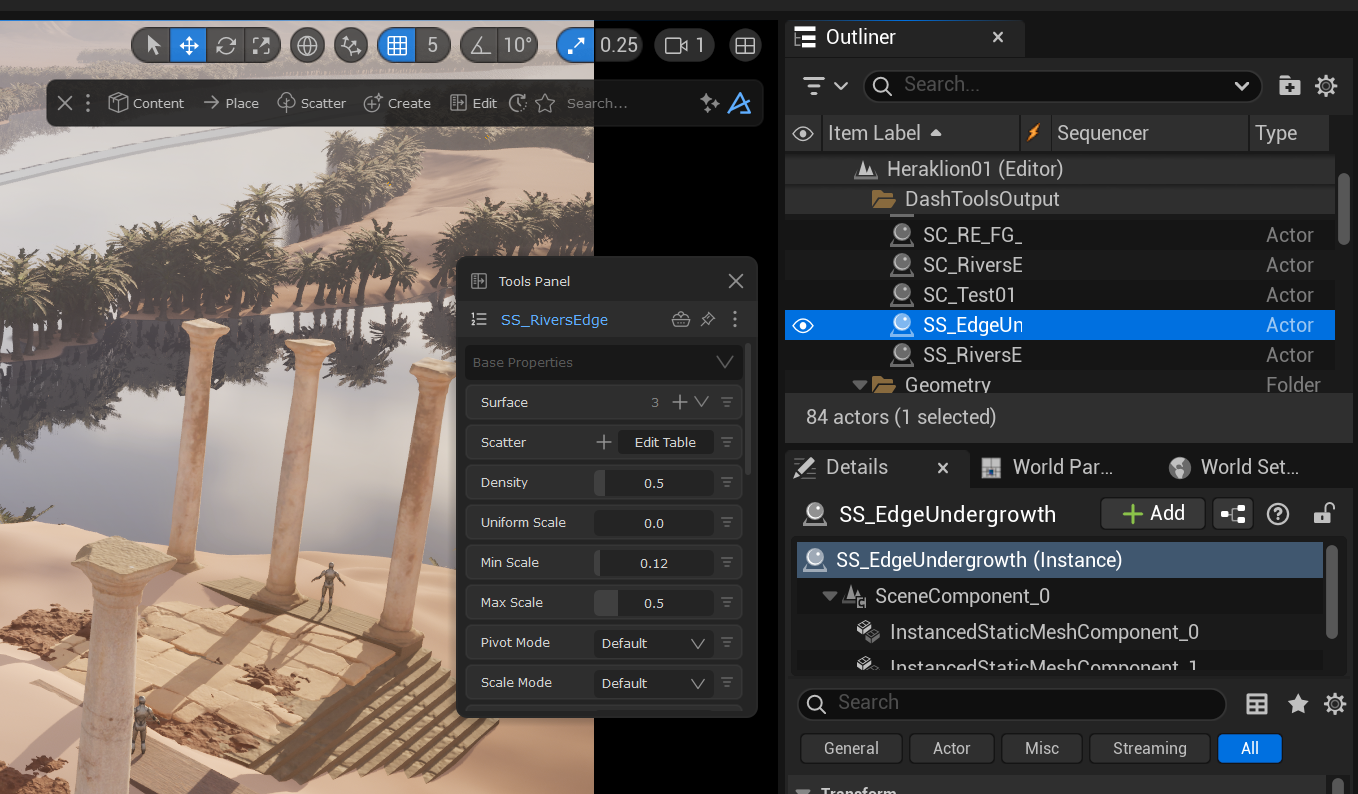Click the SS_RiversEdge tool name link
This screenshot has width=1358, height=794.
(x=554, y=320)
